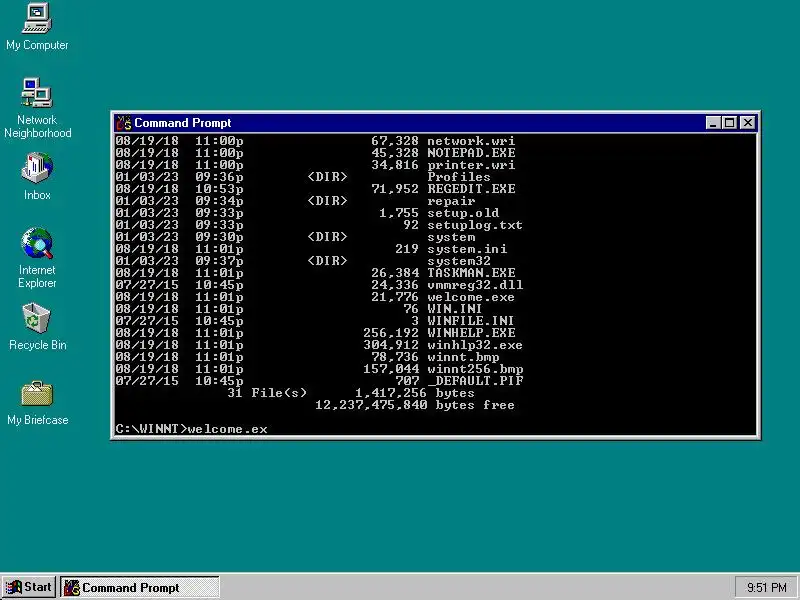This screenshot has height=600, width=800.
Task: Click the '157,044' file size value
Action: point(390,369)
